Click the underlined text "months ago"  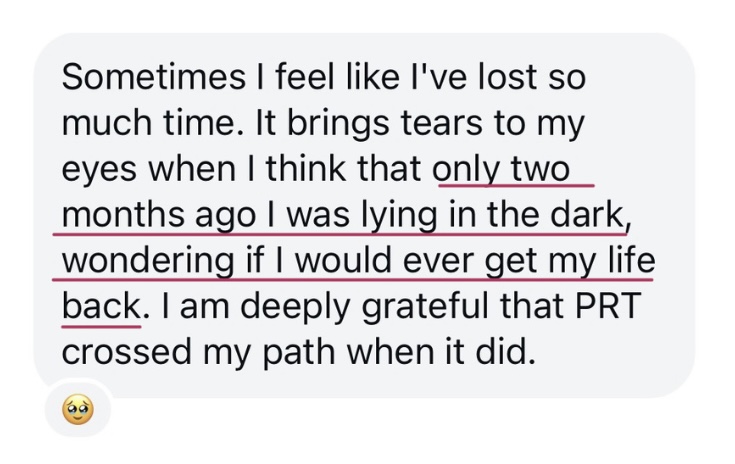click(x=159, y=216)
